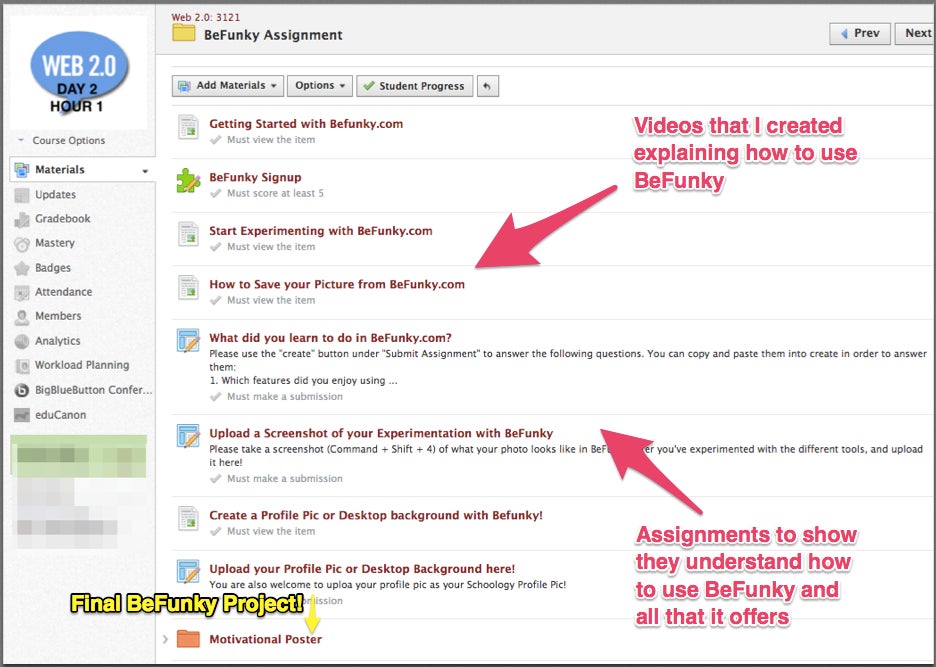
Task: Open Create a Profile Pic or Desktop background
Action: (x=375, y=515)
